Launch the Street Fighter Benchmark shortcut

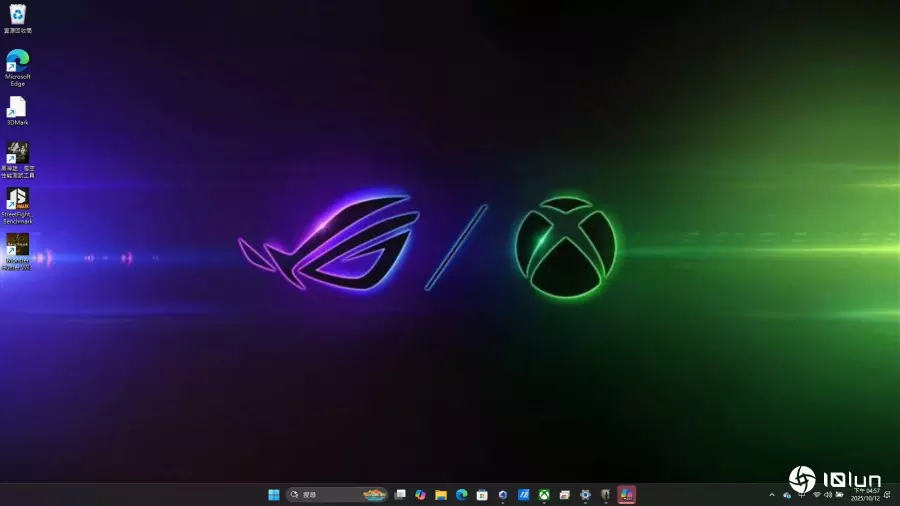[x=17, y=200]
